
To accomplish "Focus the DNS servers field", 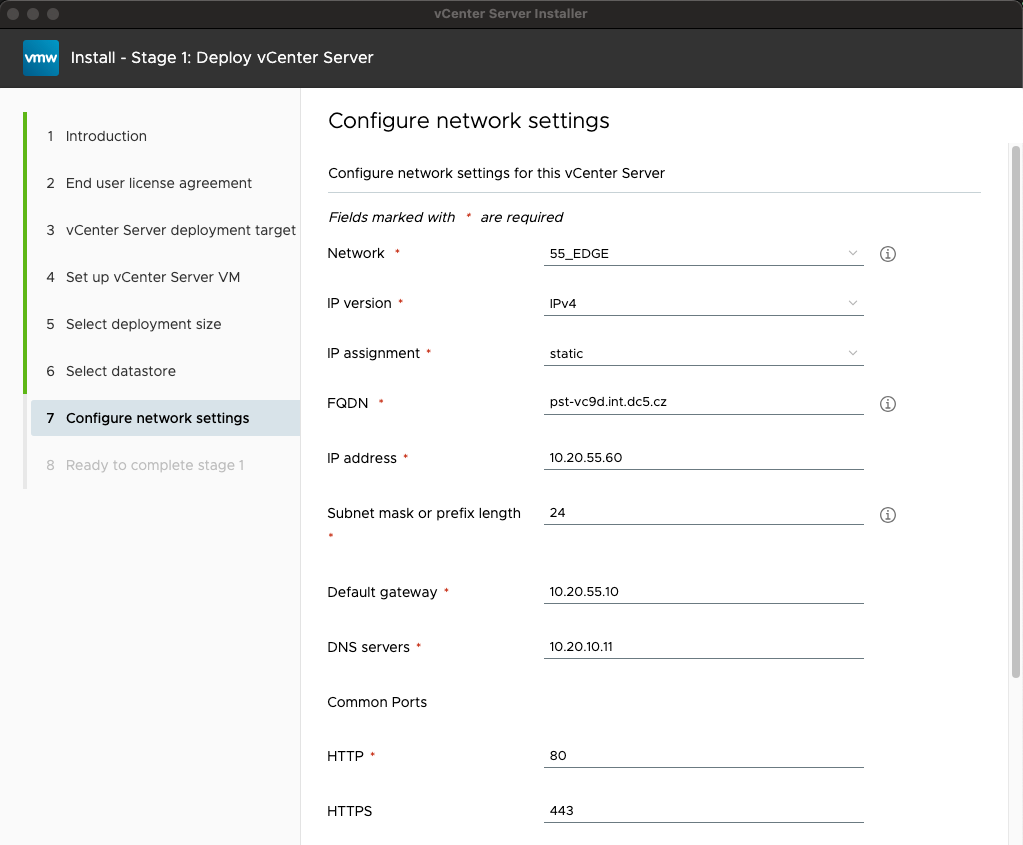I will tap(703, 647).
